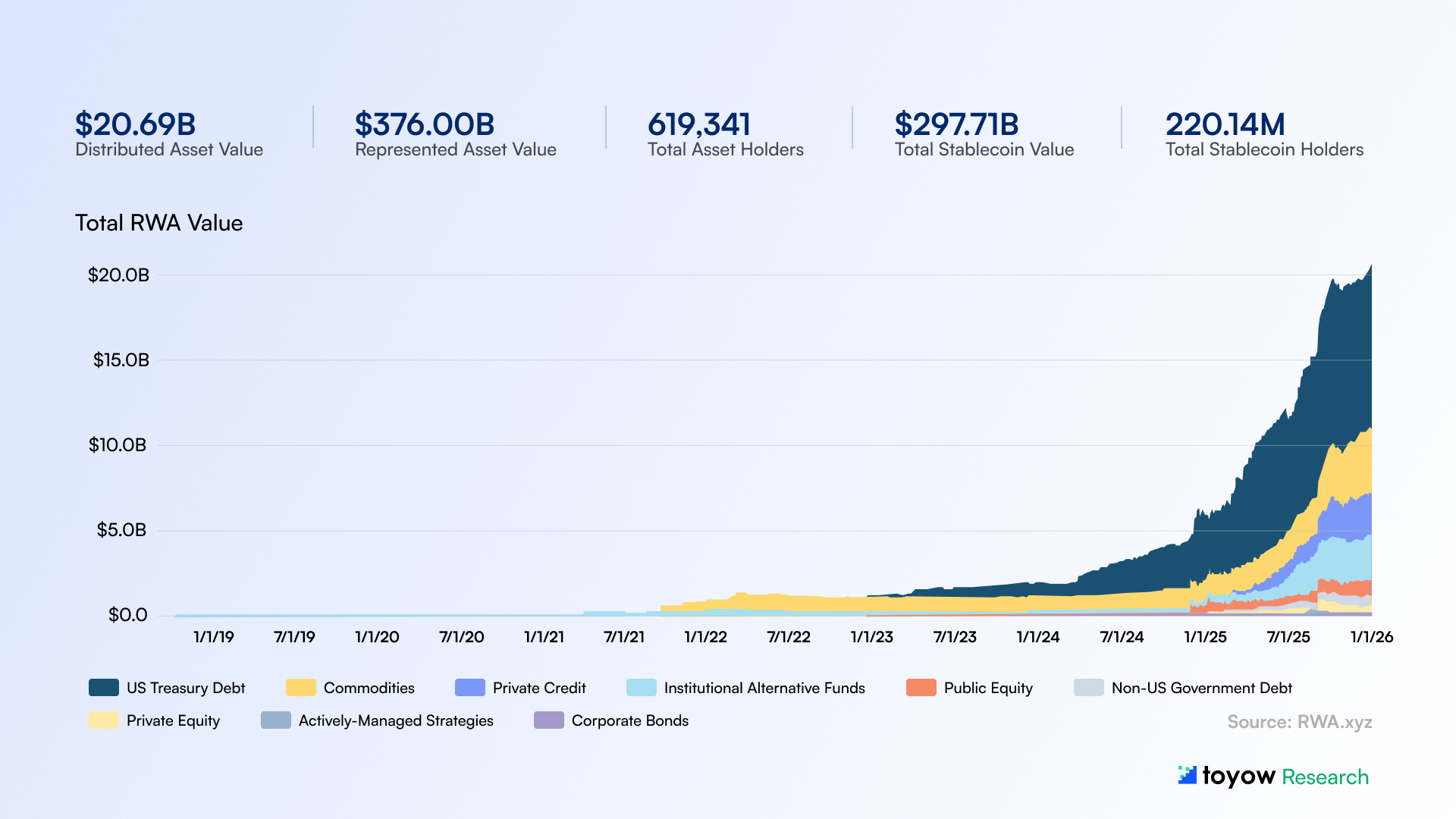Click the toyow logo icon
The width and height of the screenshot is (1456, 819).
click(x=1187, y=775)
